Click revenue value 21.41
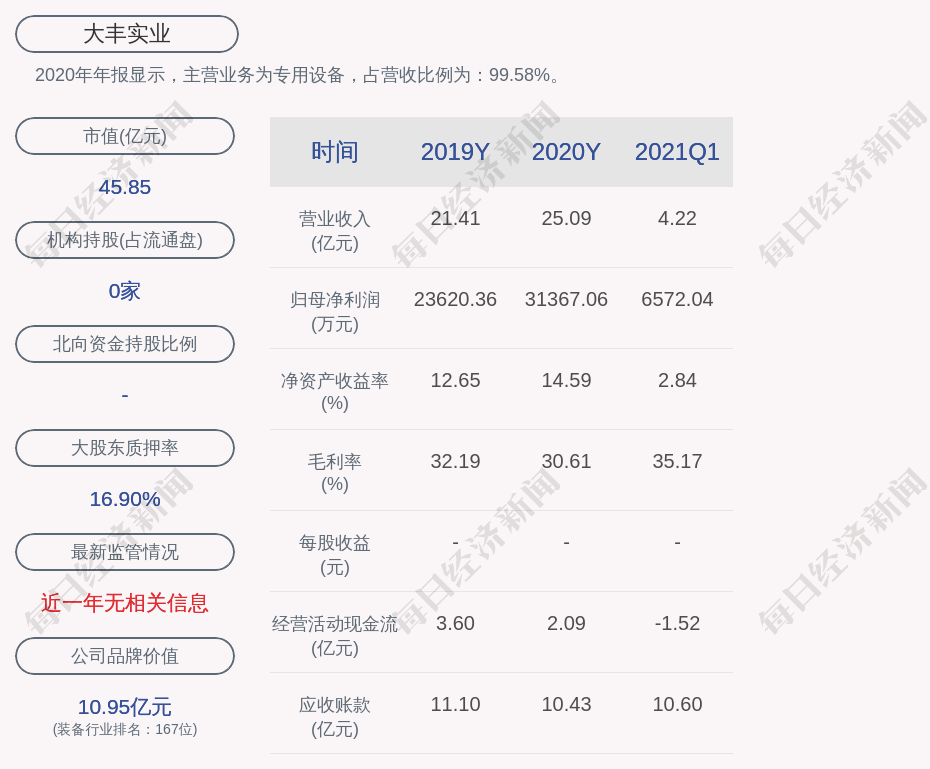Screen dimensions: 930x769 coord(455,218)
